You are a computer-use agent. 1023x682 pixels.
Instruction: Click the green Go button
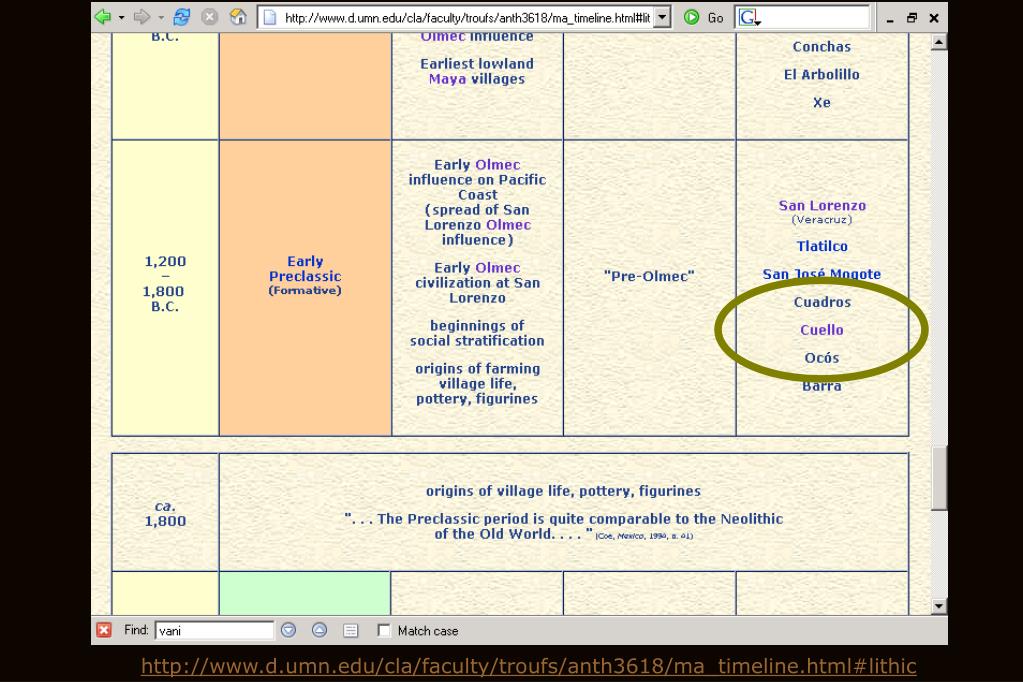coord(703,18)
